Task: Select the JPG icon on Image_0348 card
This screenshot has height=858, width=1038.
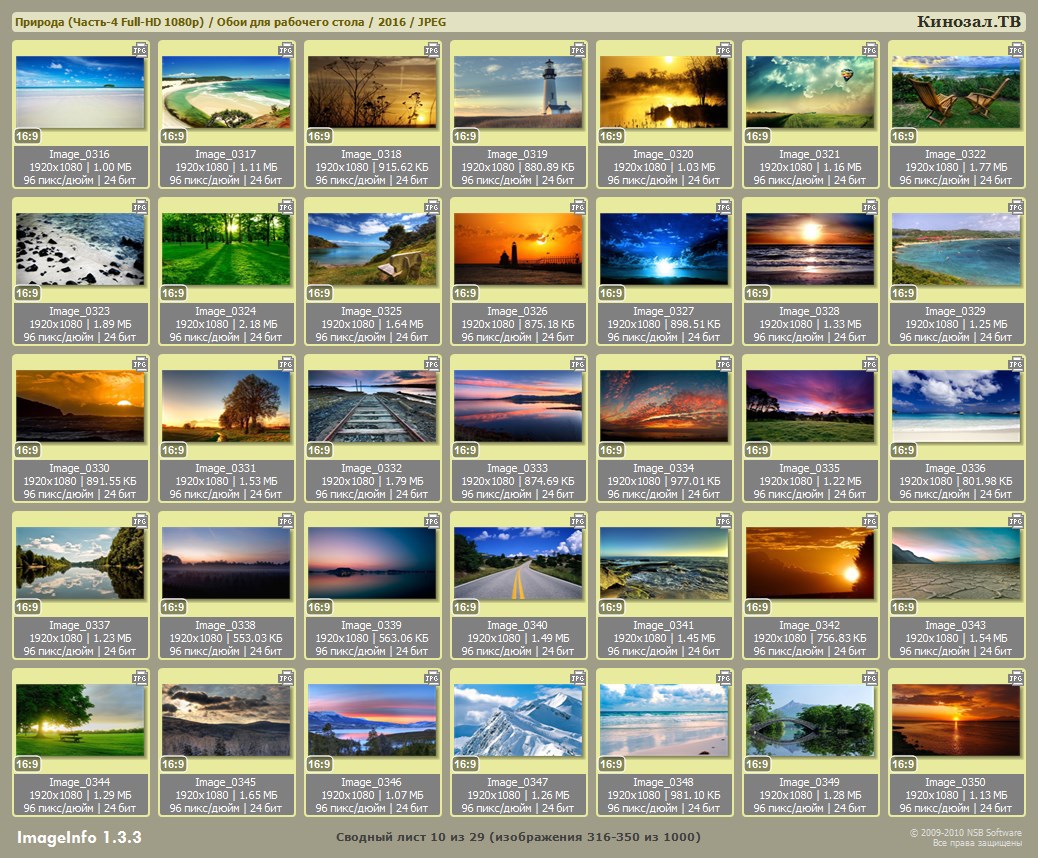Action: point(724,678)
